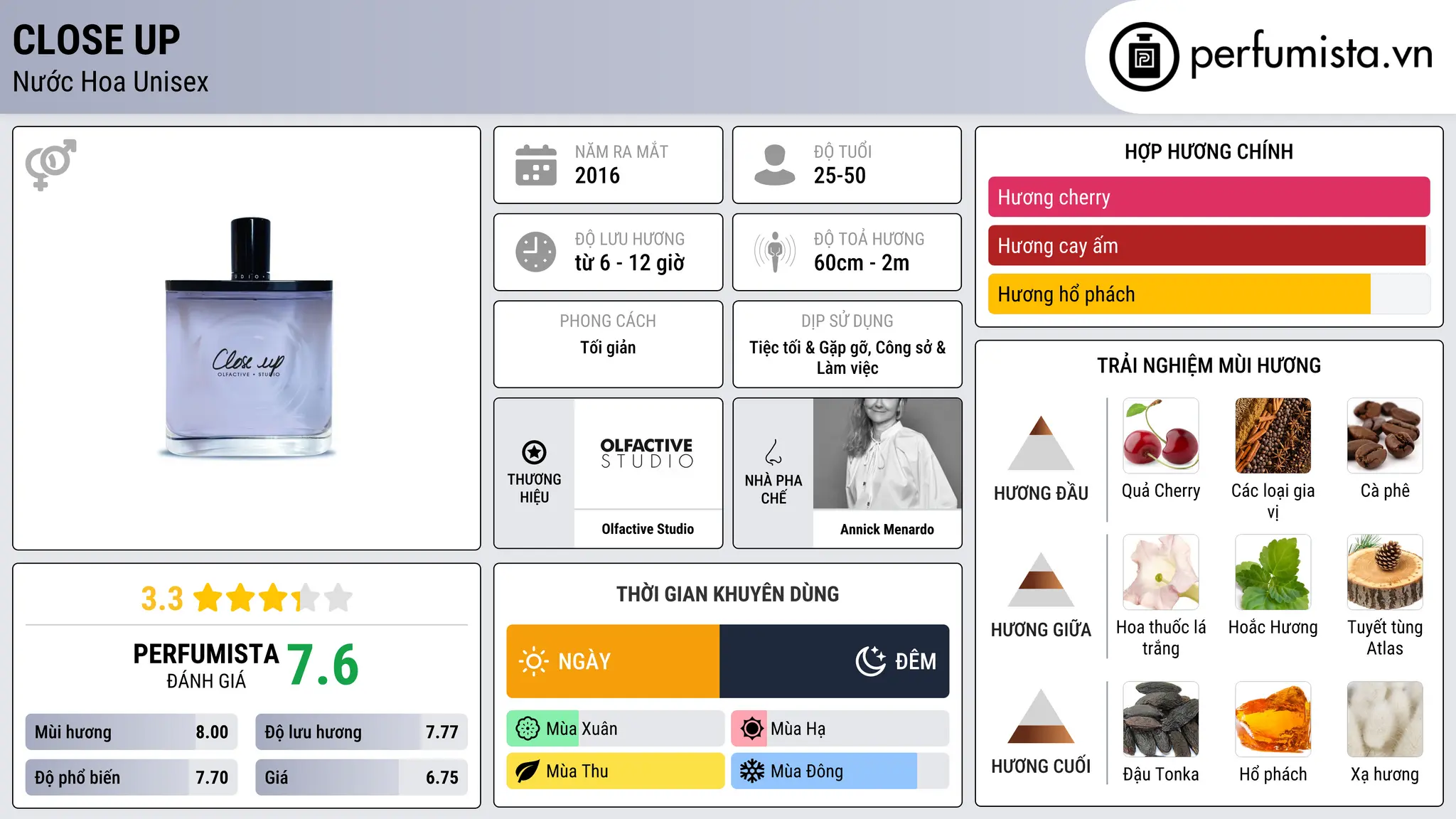
Task: Click the snowflake icon for Mùa Đông
Action: click(x=751, y=771)
